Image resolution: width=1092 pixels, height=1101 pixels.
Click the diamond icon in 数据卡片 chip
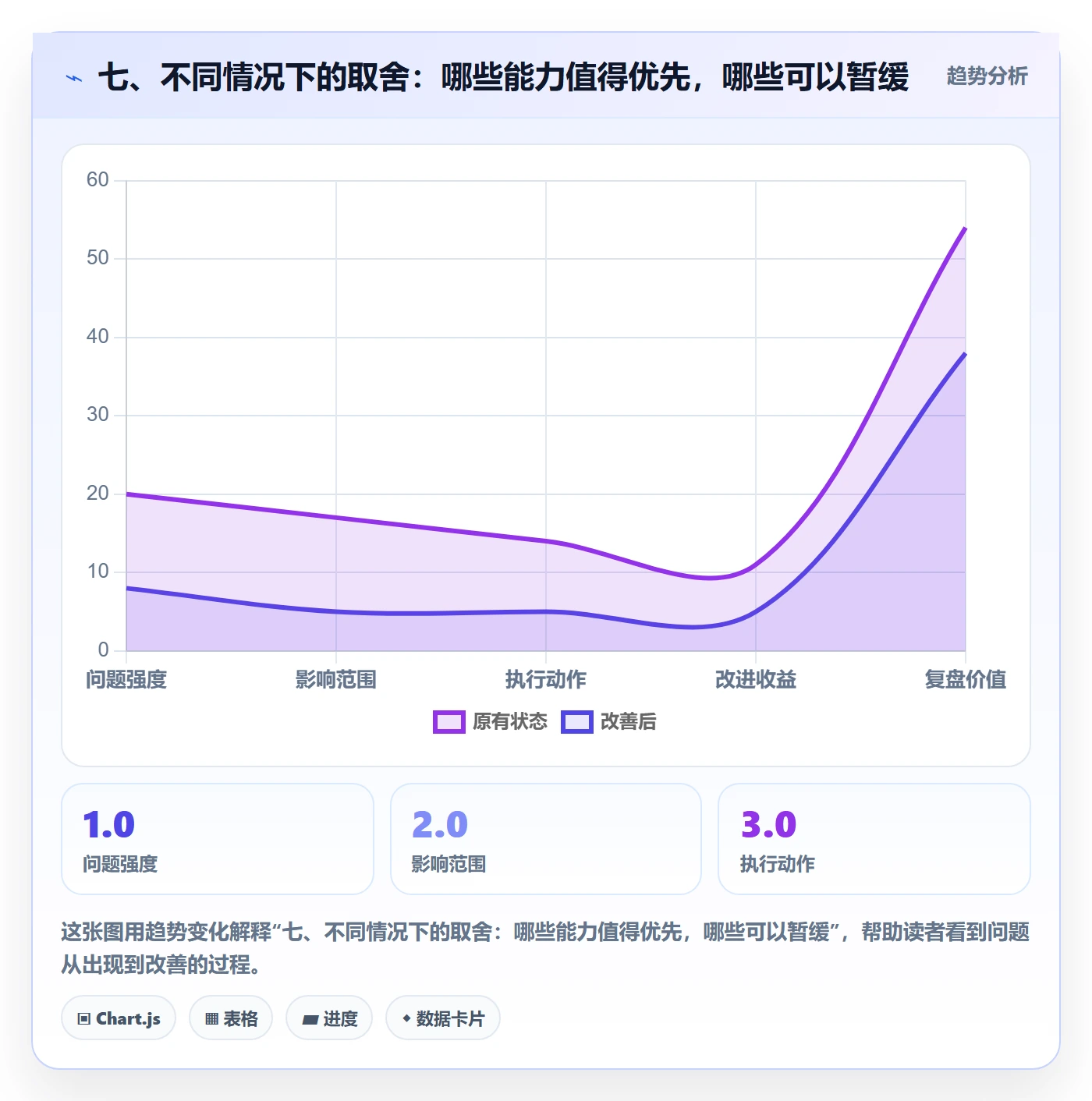tap(406, 1018)
